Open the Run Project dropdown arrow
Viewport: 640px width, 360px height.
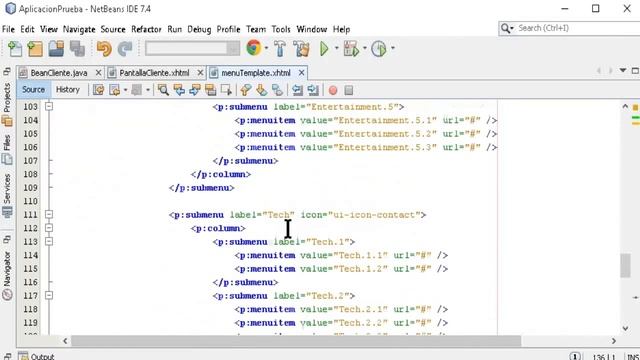point(337,48)
